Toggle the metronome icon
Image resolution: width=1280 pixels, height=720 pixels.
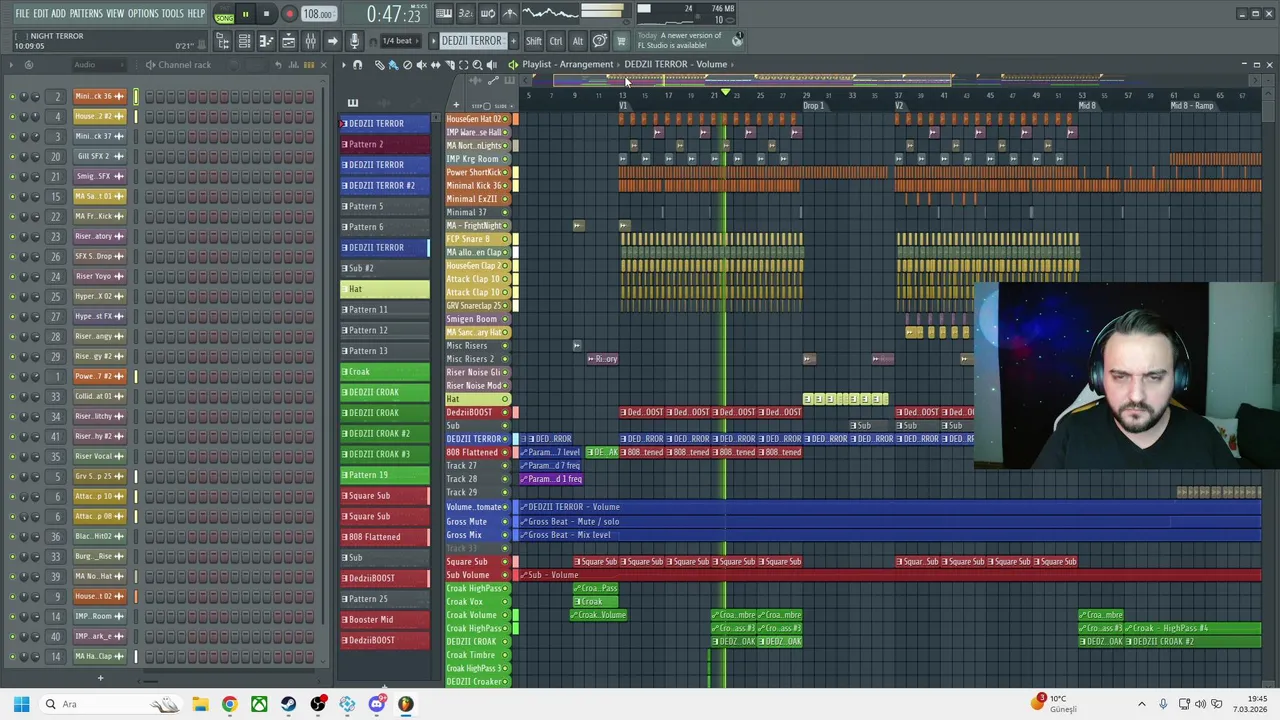click(510, 14)
